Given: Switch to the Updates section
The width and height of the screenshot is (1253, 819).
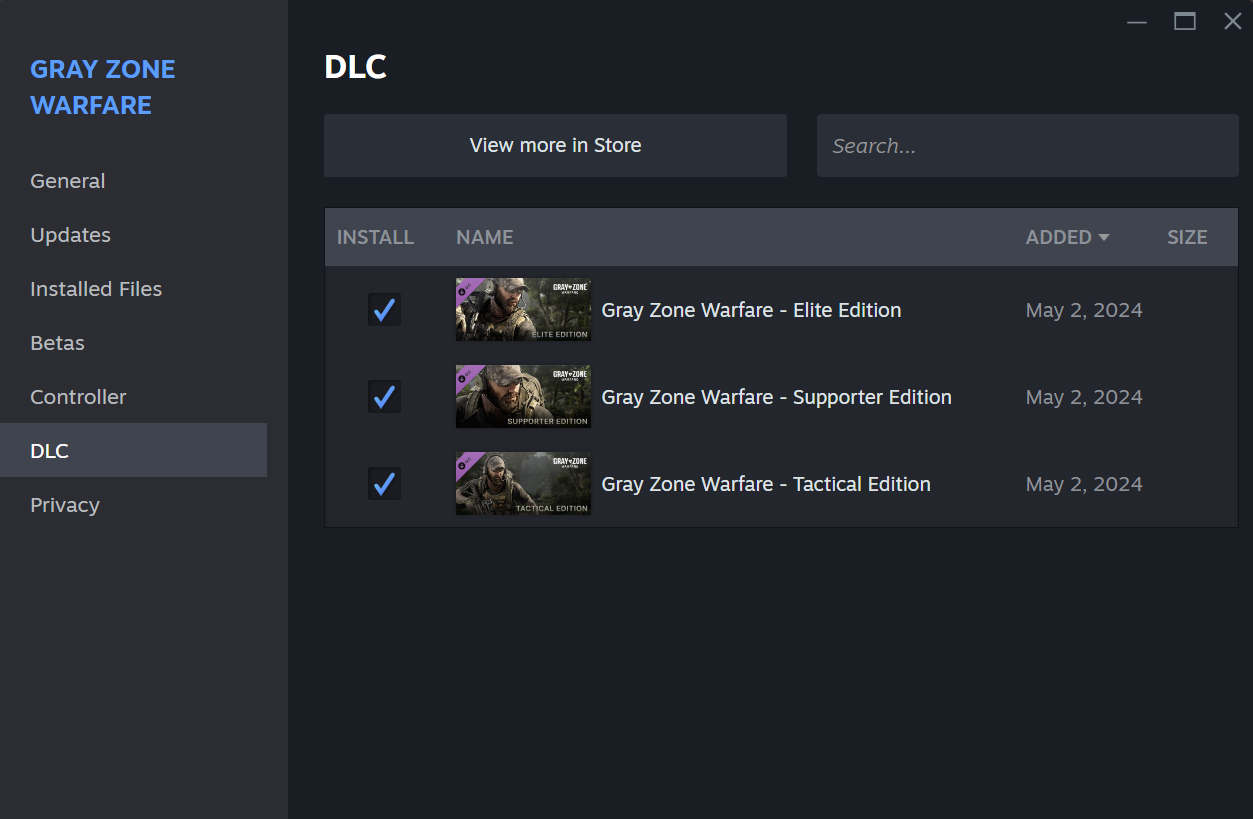Looking at the screenshot, I should tap(70, 235).
